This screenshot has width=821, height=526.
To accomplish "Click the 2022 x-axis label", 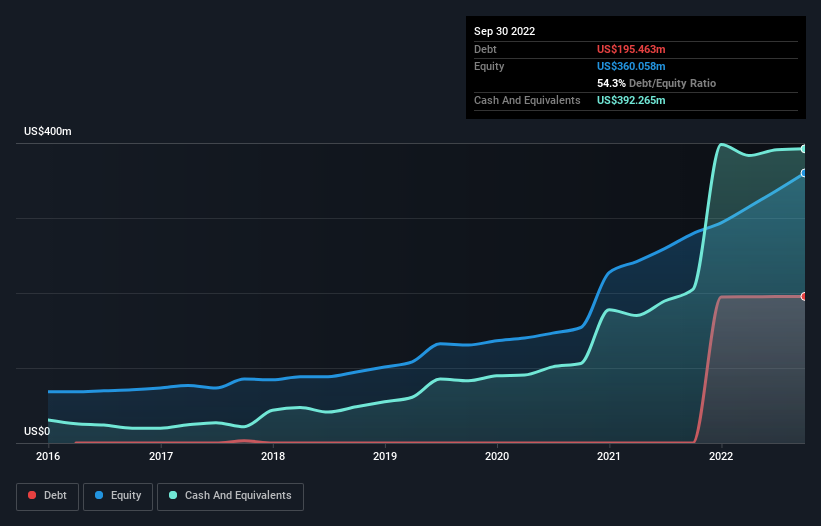I will click(721, 456).
